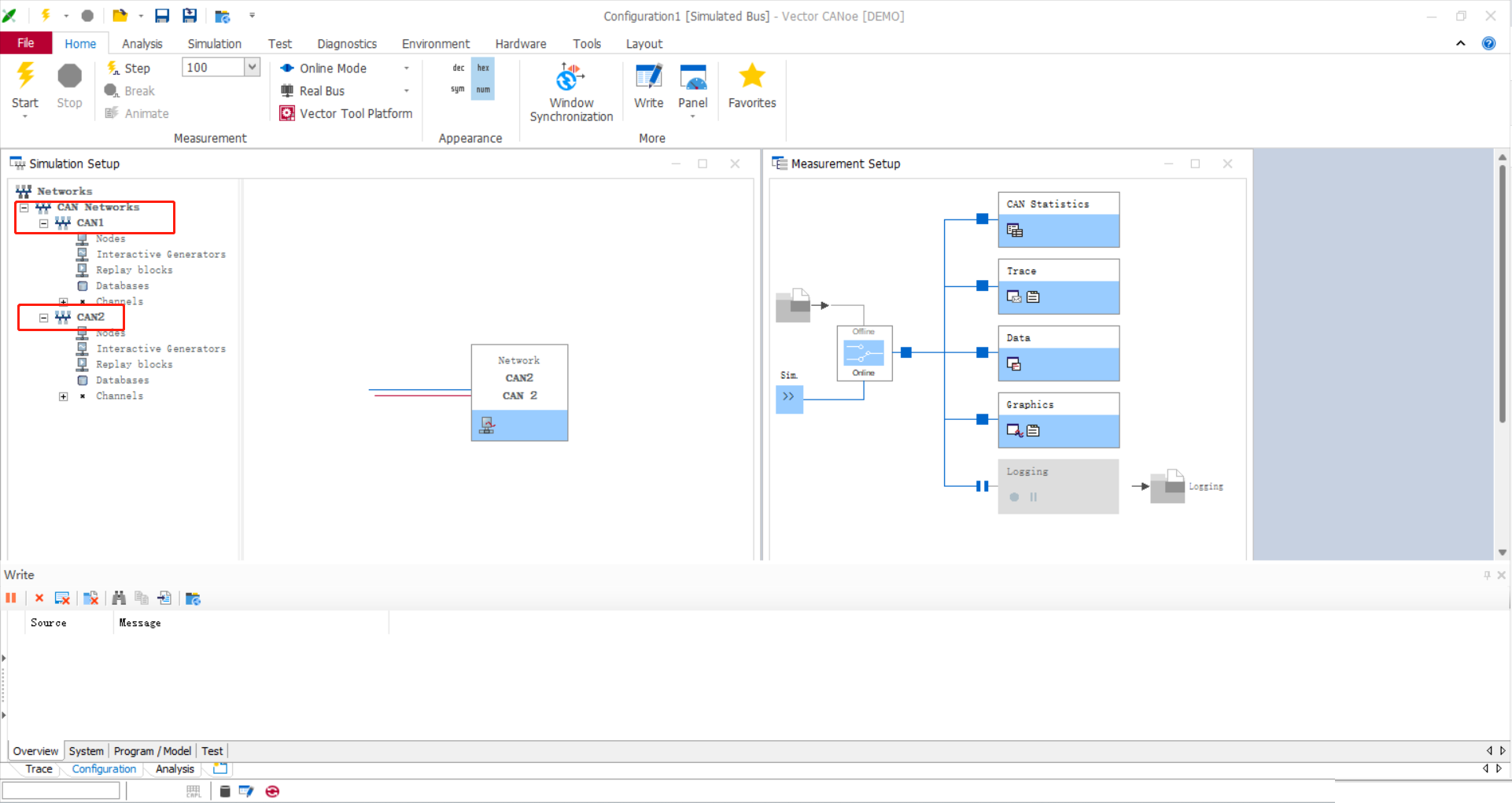The image size is (1512, 803).
Task: Switch to the Trace desktop tab
Action: click(x=39, y=769)
